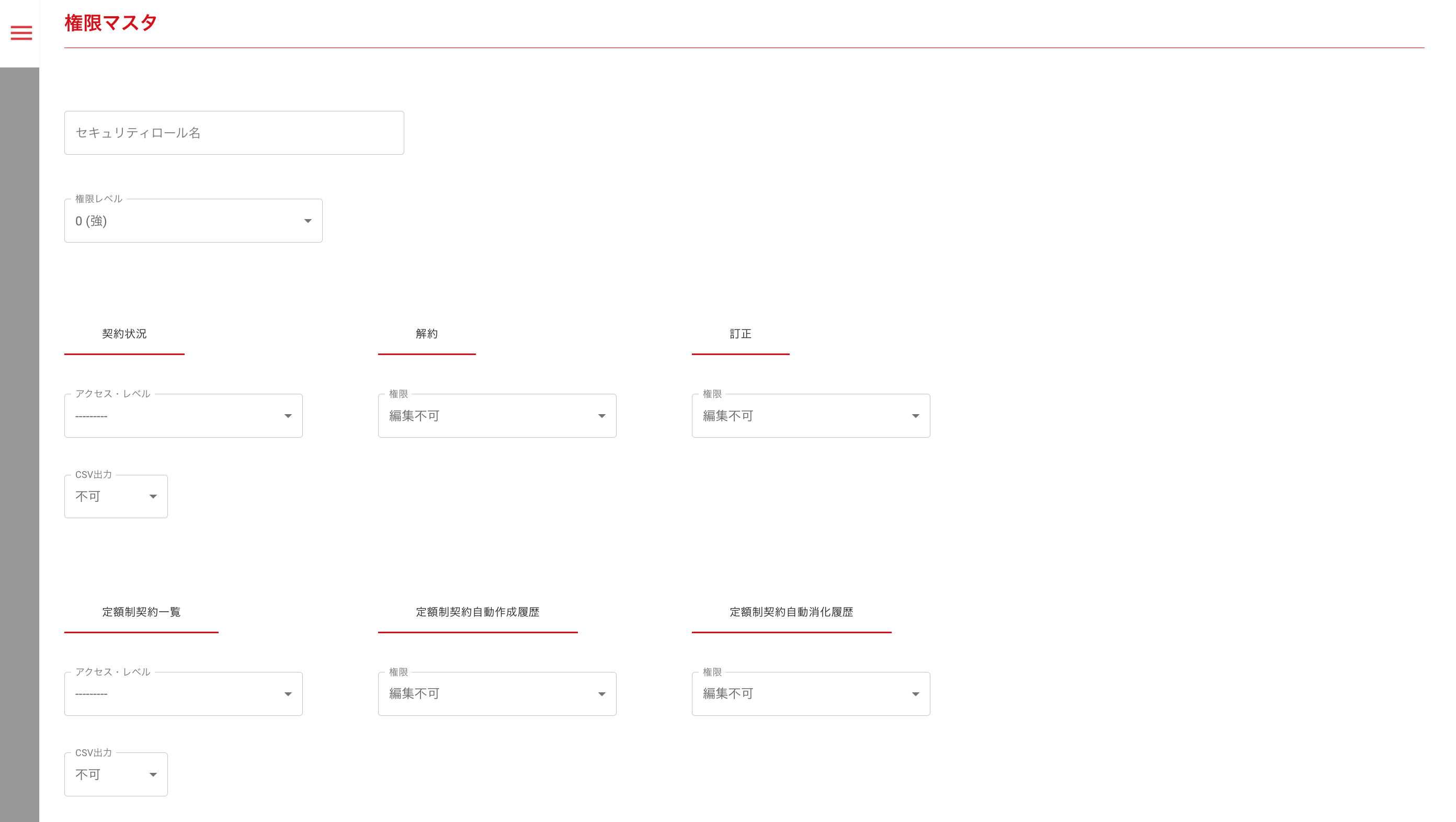
Task: Open 契約状況 アクセス・レベル dropdown
Action: (183, 416)
